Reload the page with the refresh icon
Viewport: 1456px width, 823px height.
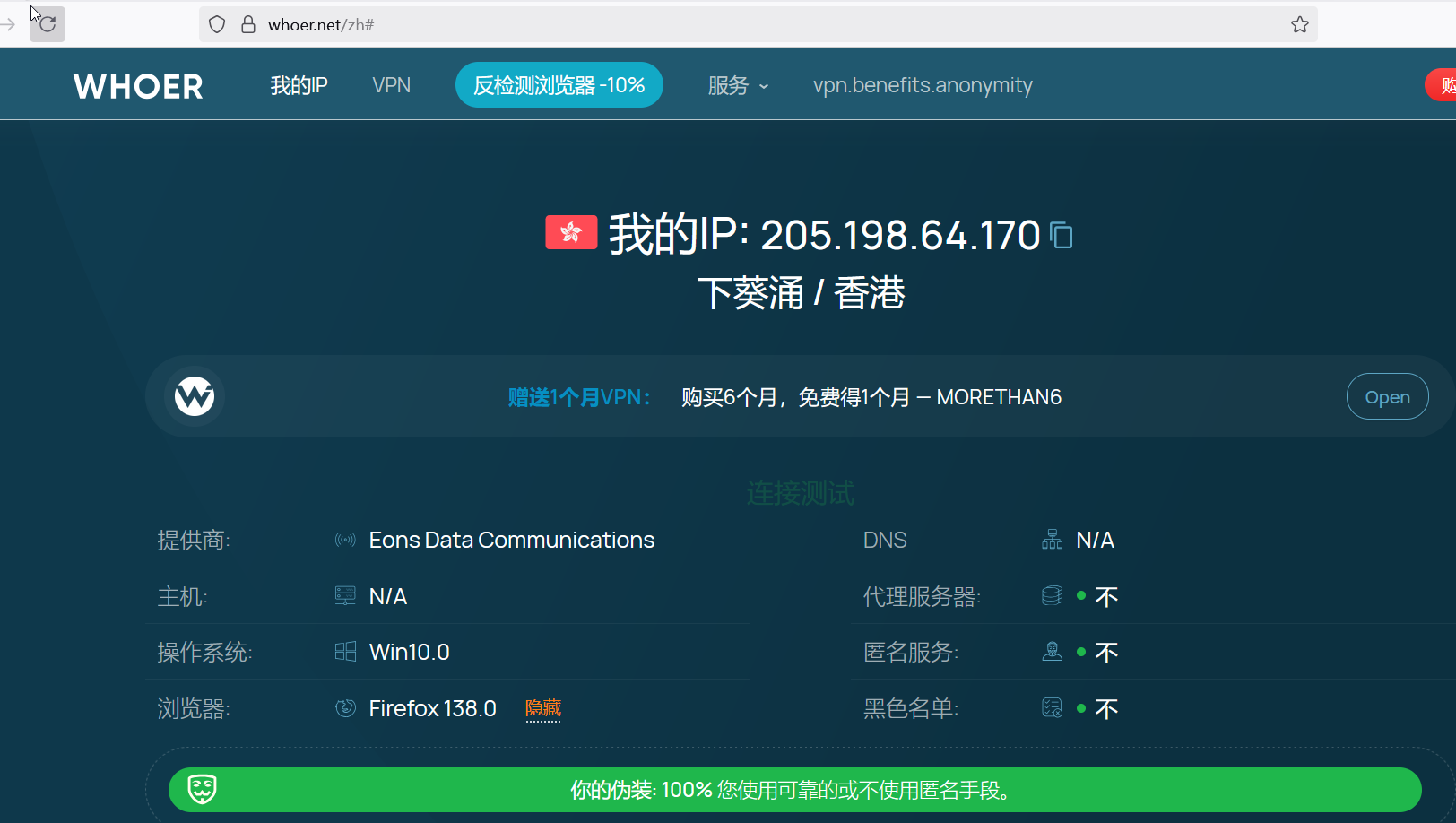point(48,24)
